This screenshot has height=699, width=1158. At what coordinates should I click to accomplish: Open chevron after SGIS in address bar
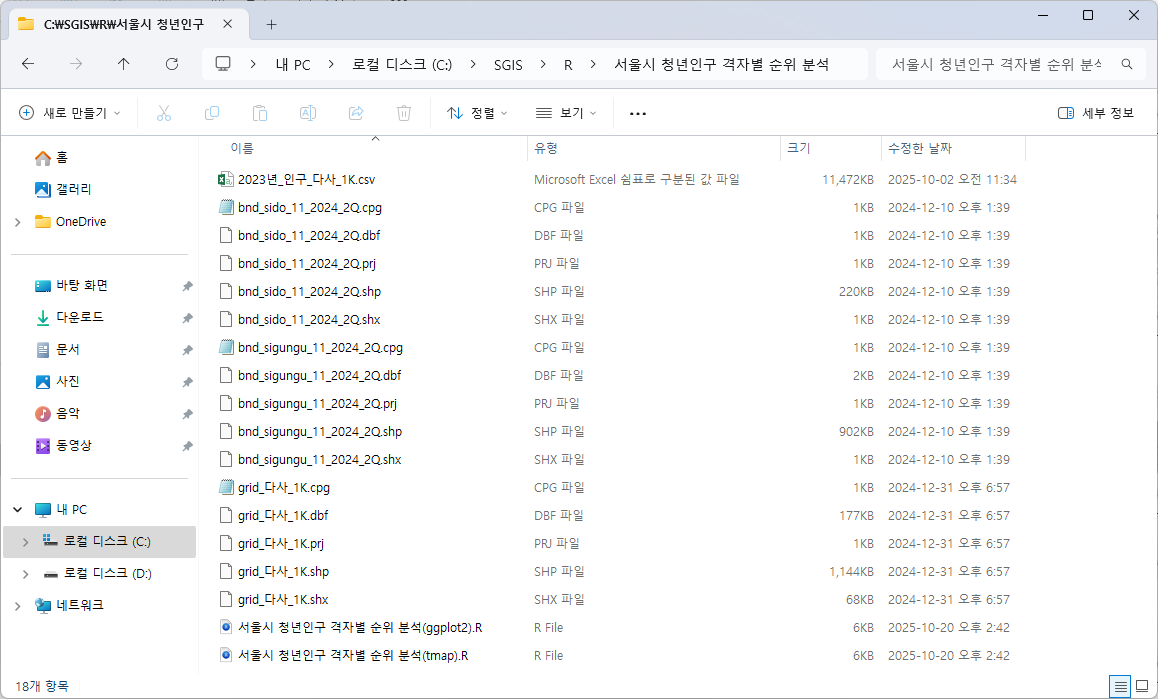(543, 64)
